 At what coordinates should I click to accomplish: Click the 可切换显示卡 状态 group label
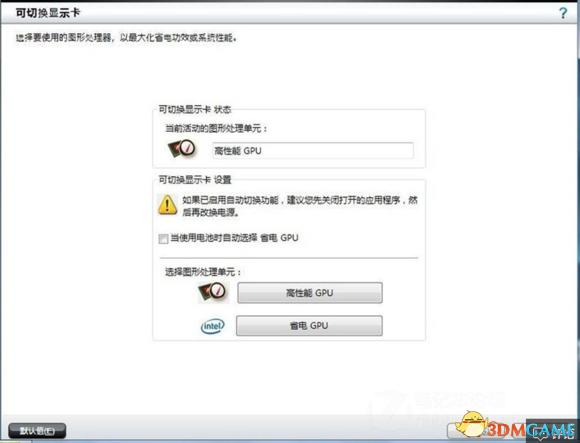(x=195, y=109)
